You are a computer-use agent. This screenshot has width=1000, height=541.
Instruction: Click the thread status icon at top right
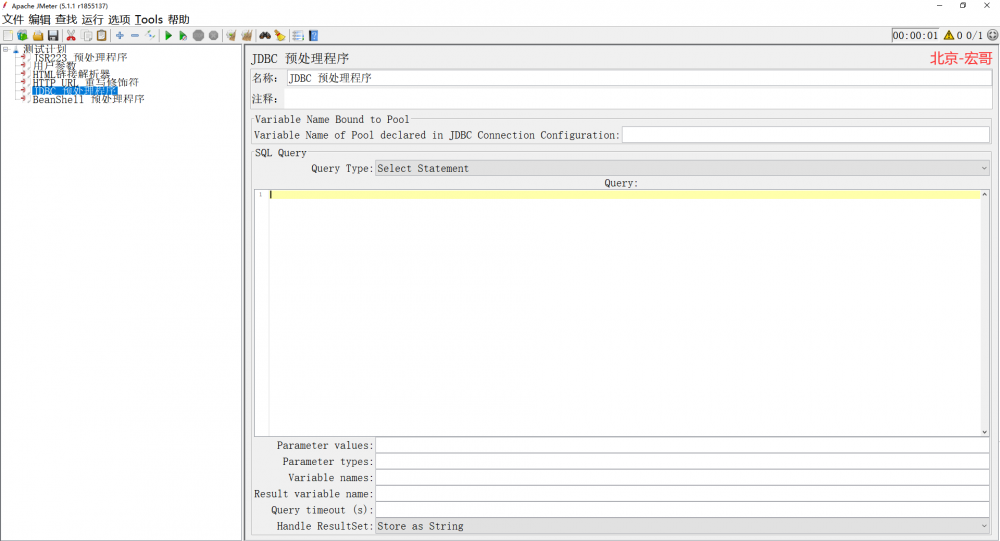pyautogui.click(x=992, y=35)
